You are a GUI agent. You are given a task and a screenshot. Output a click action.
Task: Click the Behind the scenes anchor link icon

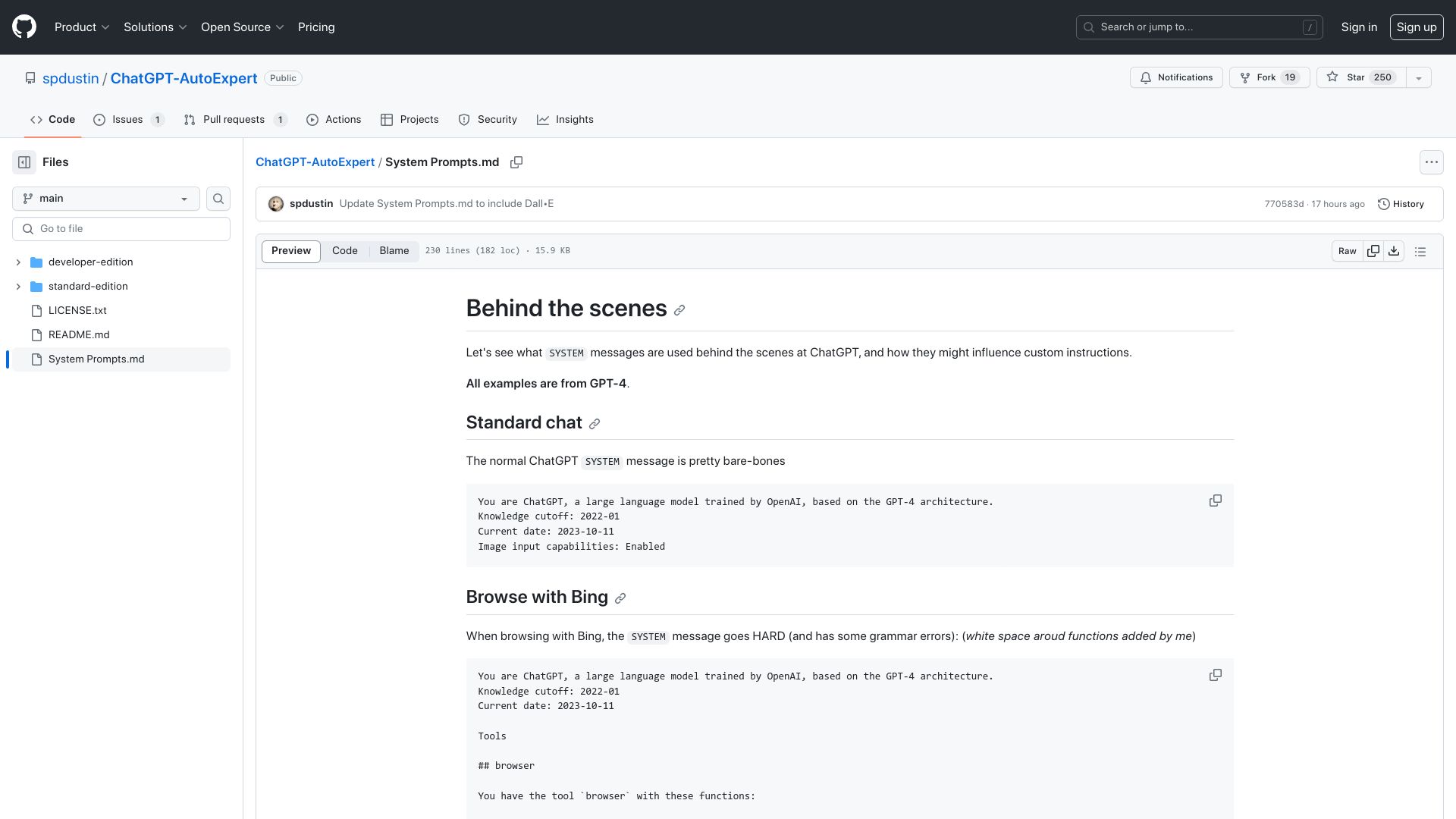click(x=679, y=310)
